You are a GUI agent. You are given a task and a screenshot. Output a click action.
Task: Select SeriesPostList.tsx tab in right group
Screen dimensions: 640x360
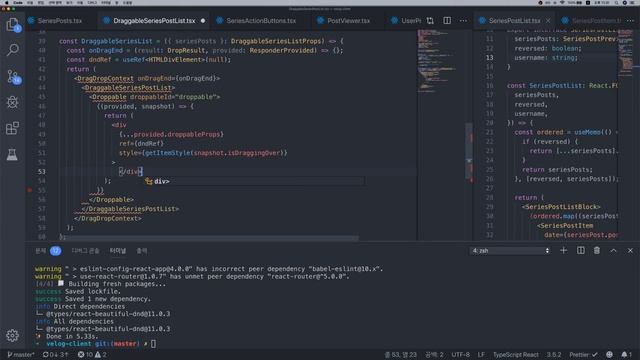(x=514, y=20)
